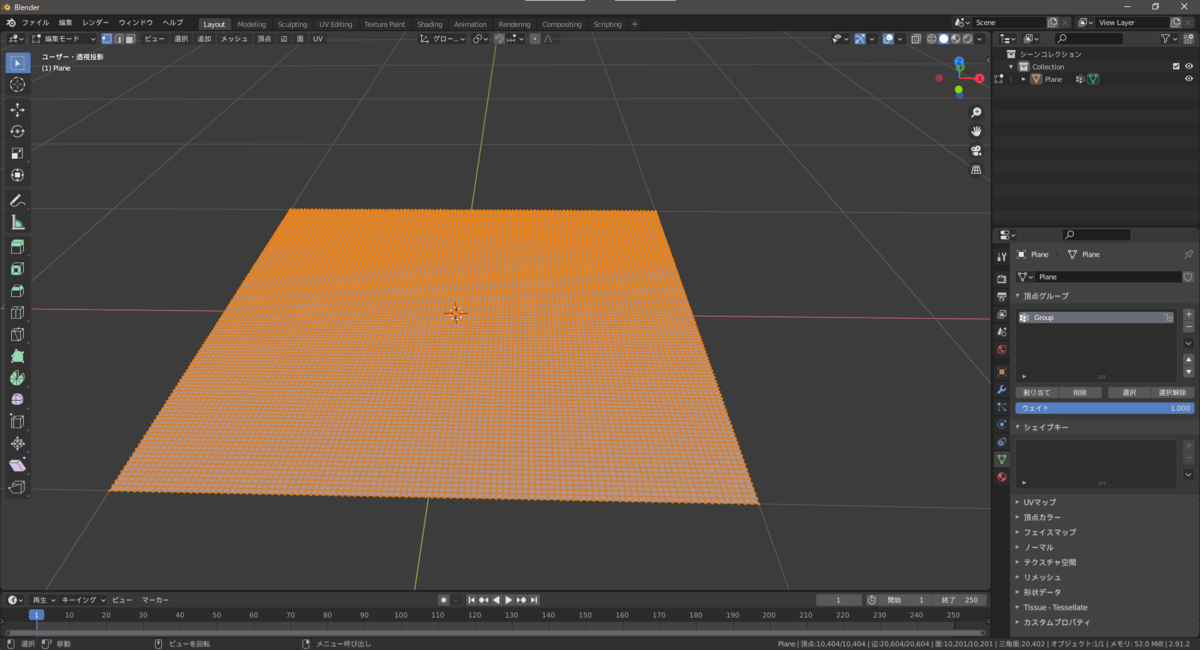Click the pan view hand icon
Screen dimensions: 1200x650
click(x=976, y=131)
